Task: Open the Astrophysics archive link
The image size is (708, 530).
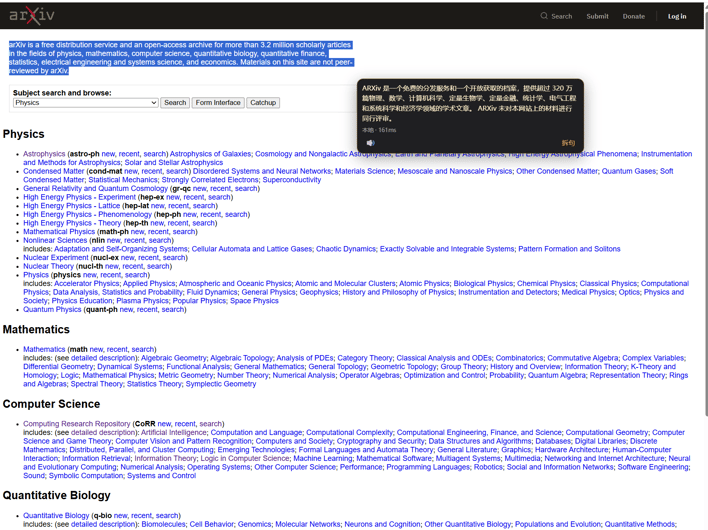Action: tap(44, 154)
